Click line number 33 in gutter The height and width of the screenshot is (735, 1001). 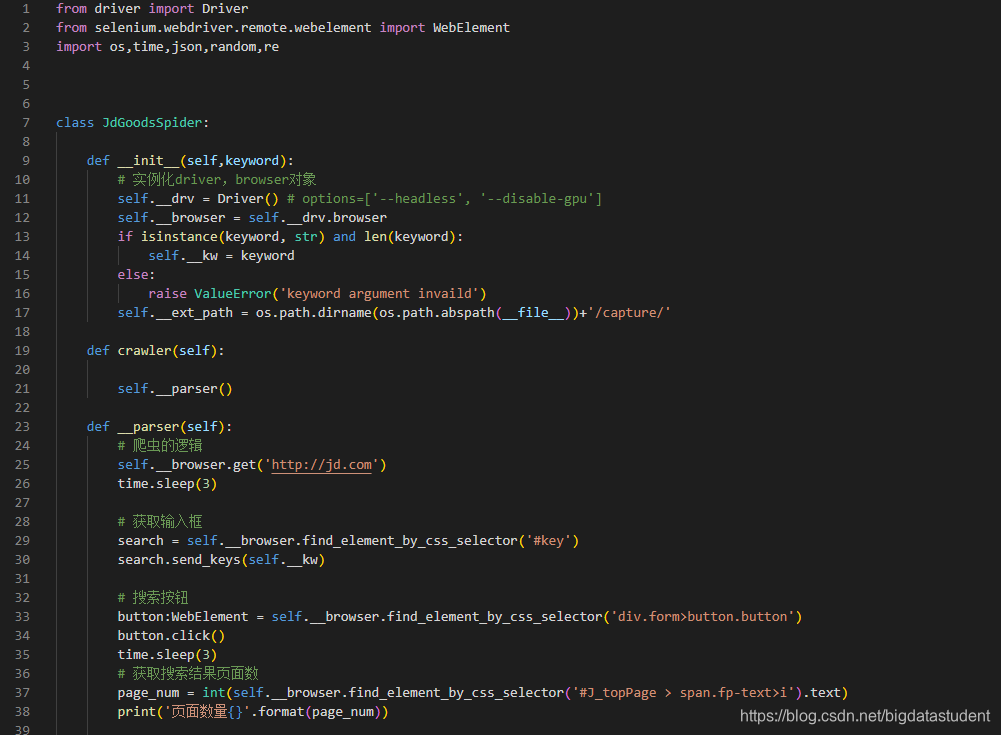[22, 617]
